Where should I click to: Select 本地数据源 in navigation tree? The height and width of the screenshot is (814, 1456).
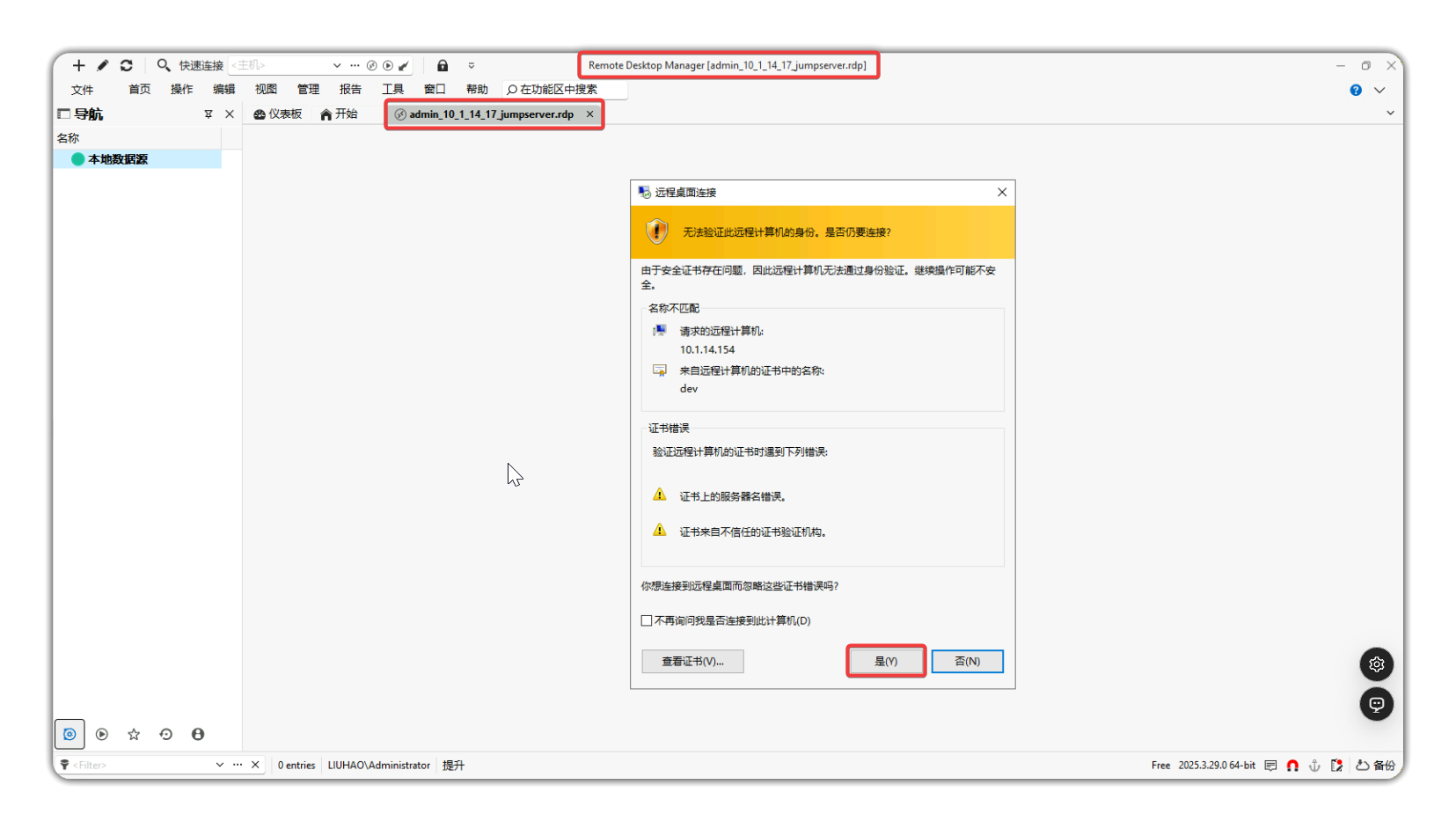pyautogui.click(x=118, y=159)
